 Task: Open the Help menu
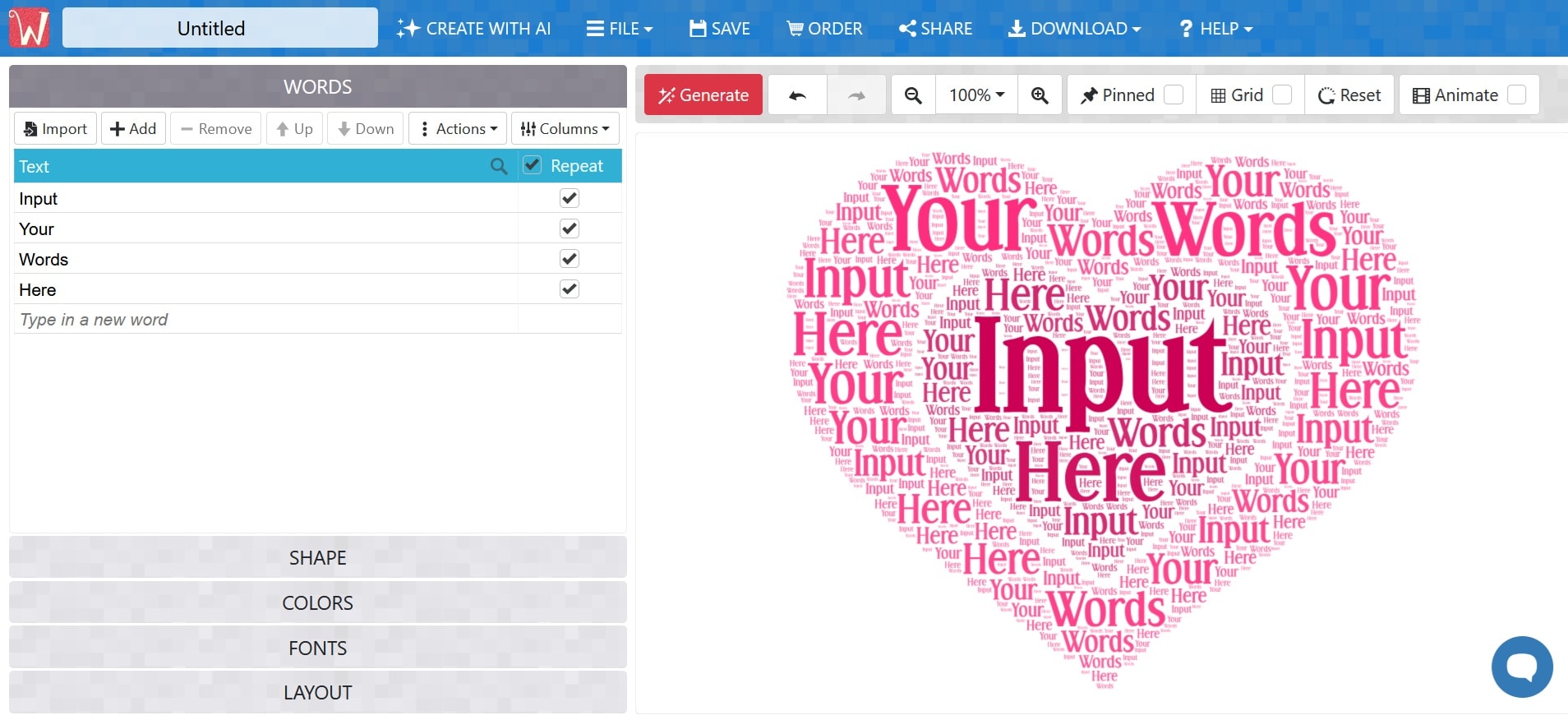pos(1215,29)
